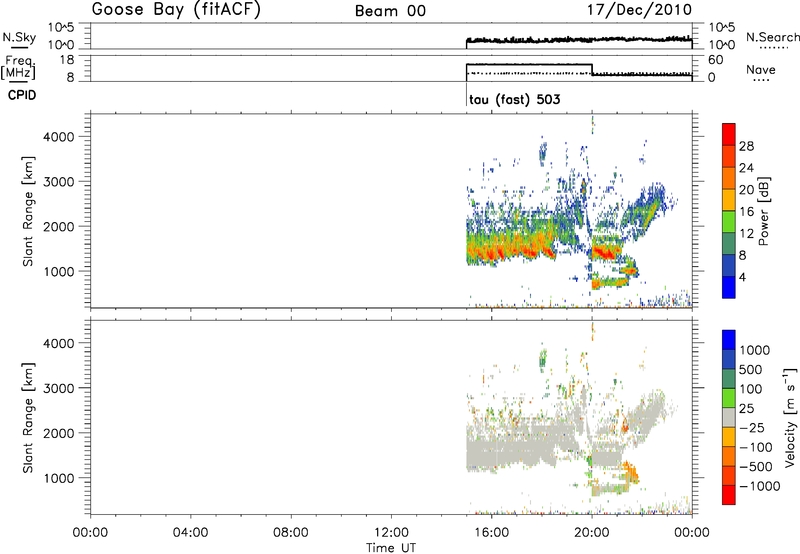The image size is (800, 554).
Task: Click the 'Velocity [m s-1]' colorbar label
Action: [790, 417]
